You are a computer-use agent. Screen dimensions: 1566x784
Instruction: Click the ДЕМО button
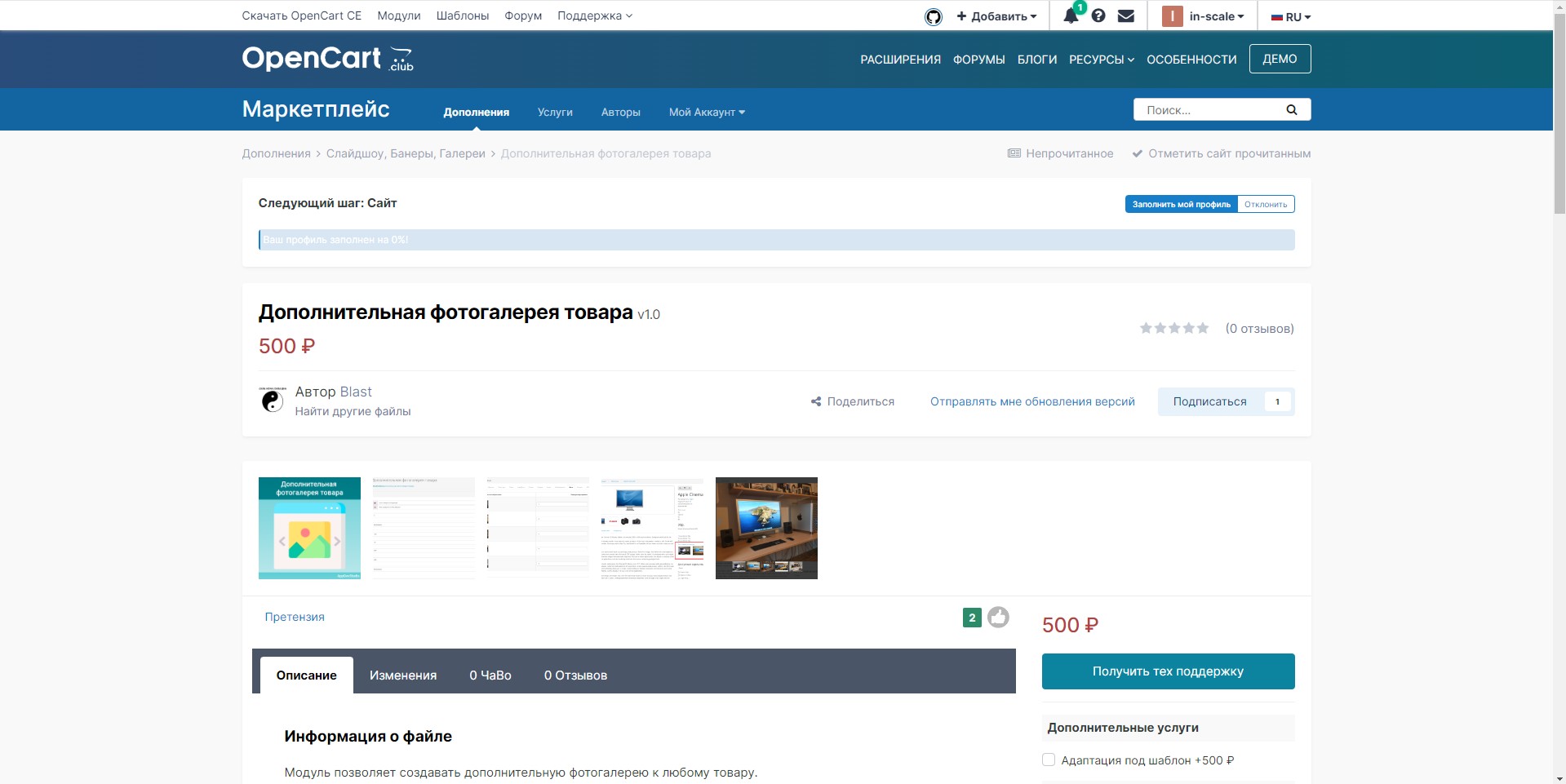click(x=1280, y=59)
